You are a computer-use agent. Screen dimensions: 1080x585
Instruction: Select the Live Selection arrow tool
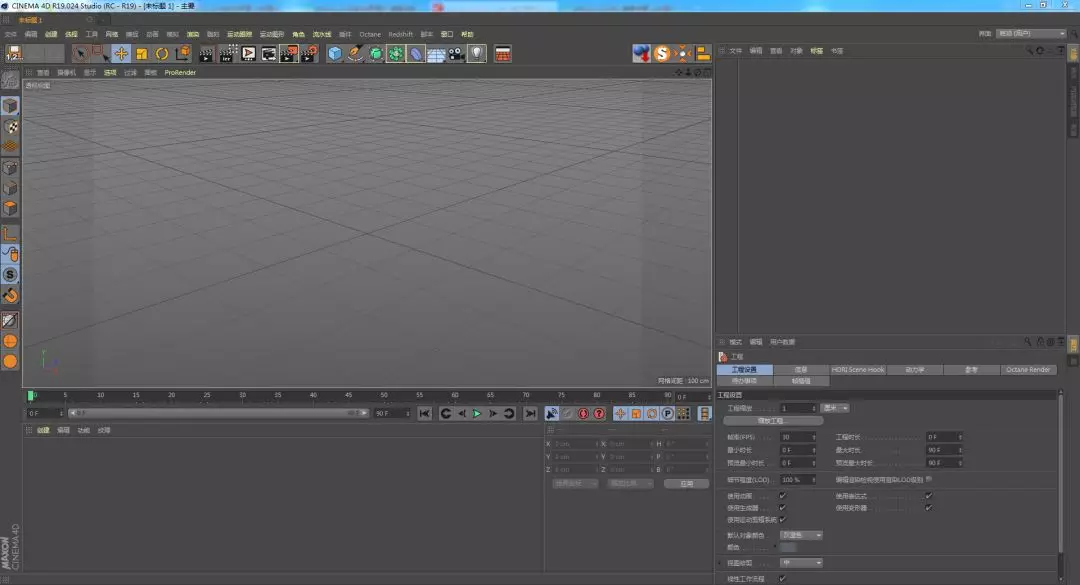pyautogui.click(x=80, y=54)
